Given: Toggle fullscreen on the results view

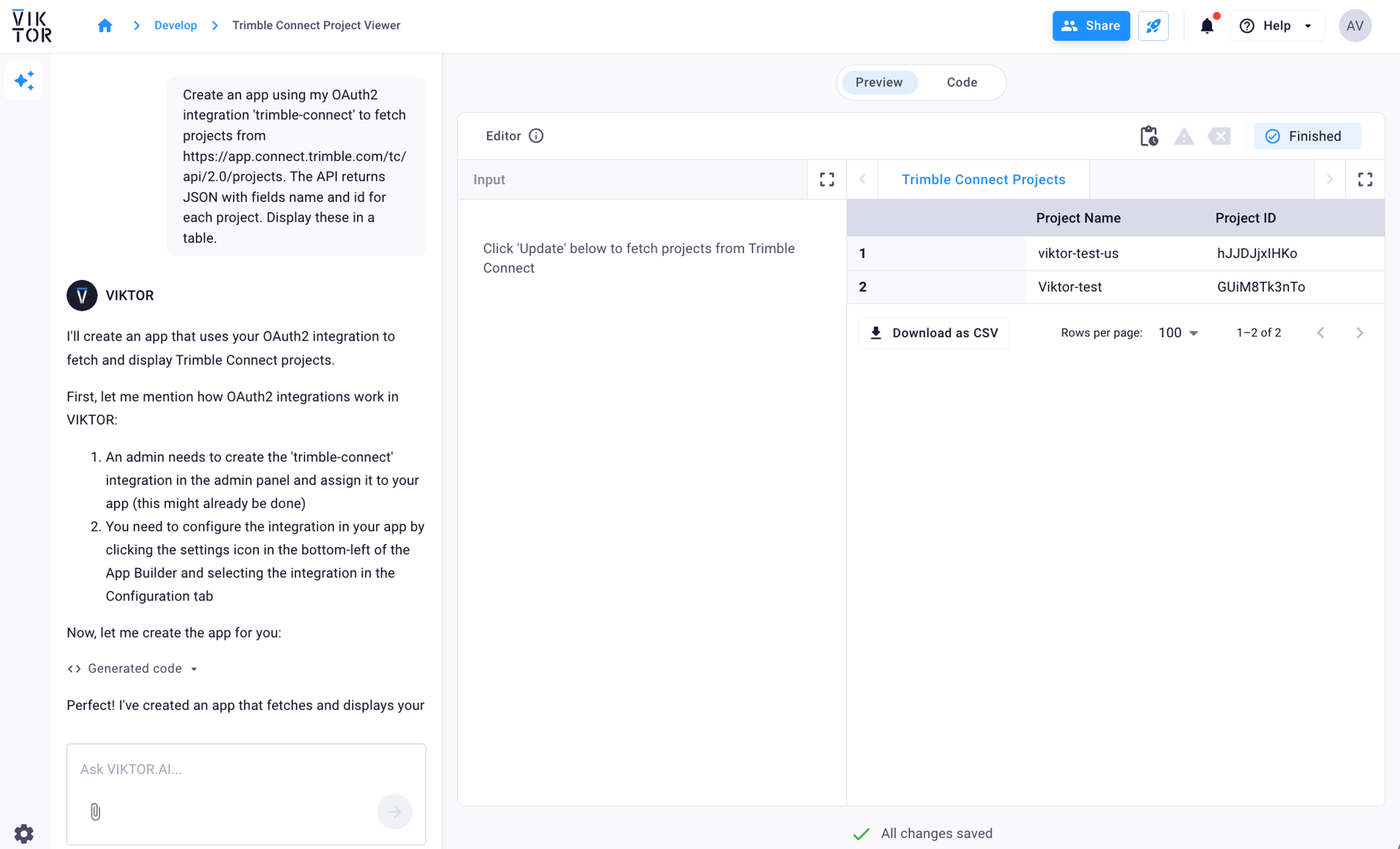Looking at the screenshot, I should point(1365,179).
